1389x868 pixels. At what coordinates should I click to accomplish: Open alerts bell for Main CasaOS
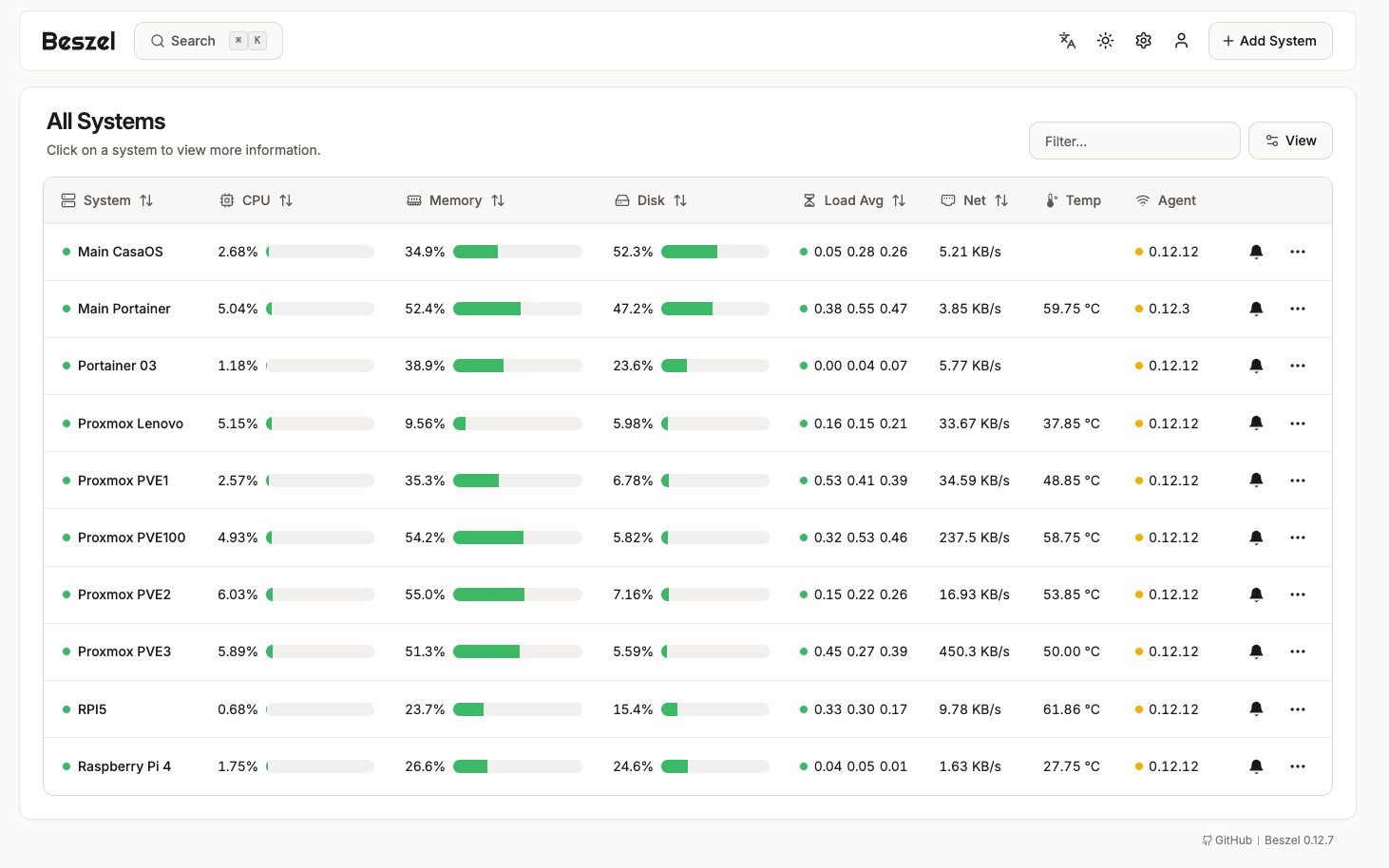coord(1256,252)
